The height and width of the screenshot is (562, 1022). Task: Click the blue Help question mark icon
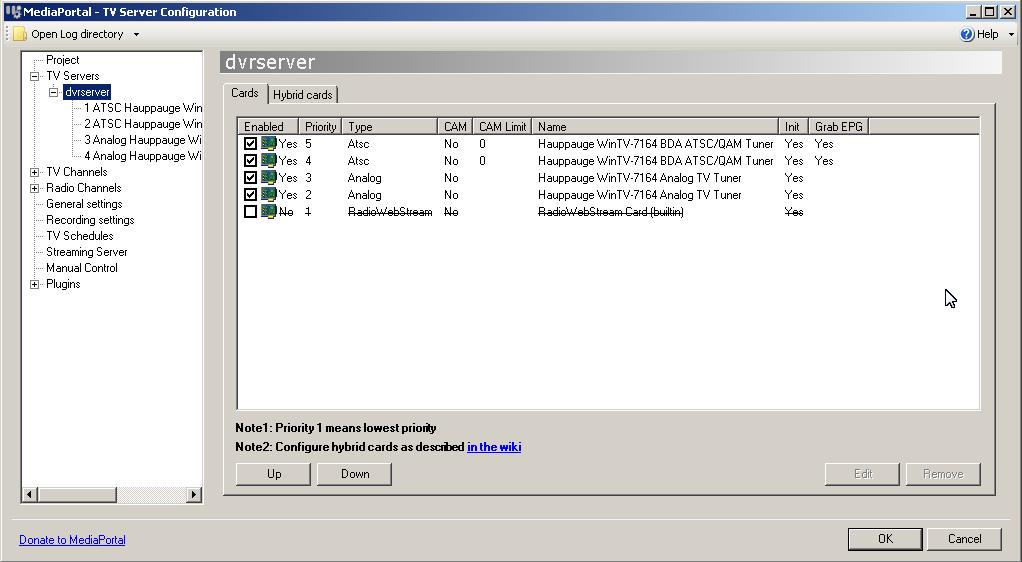coord(967,34)
